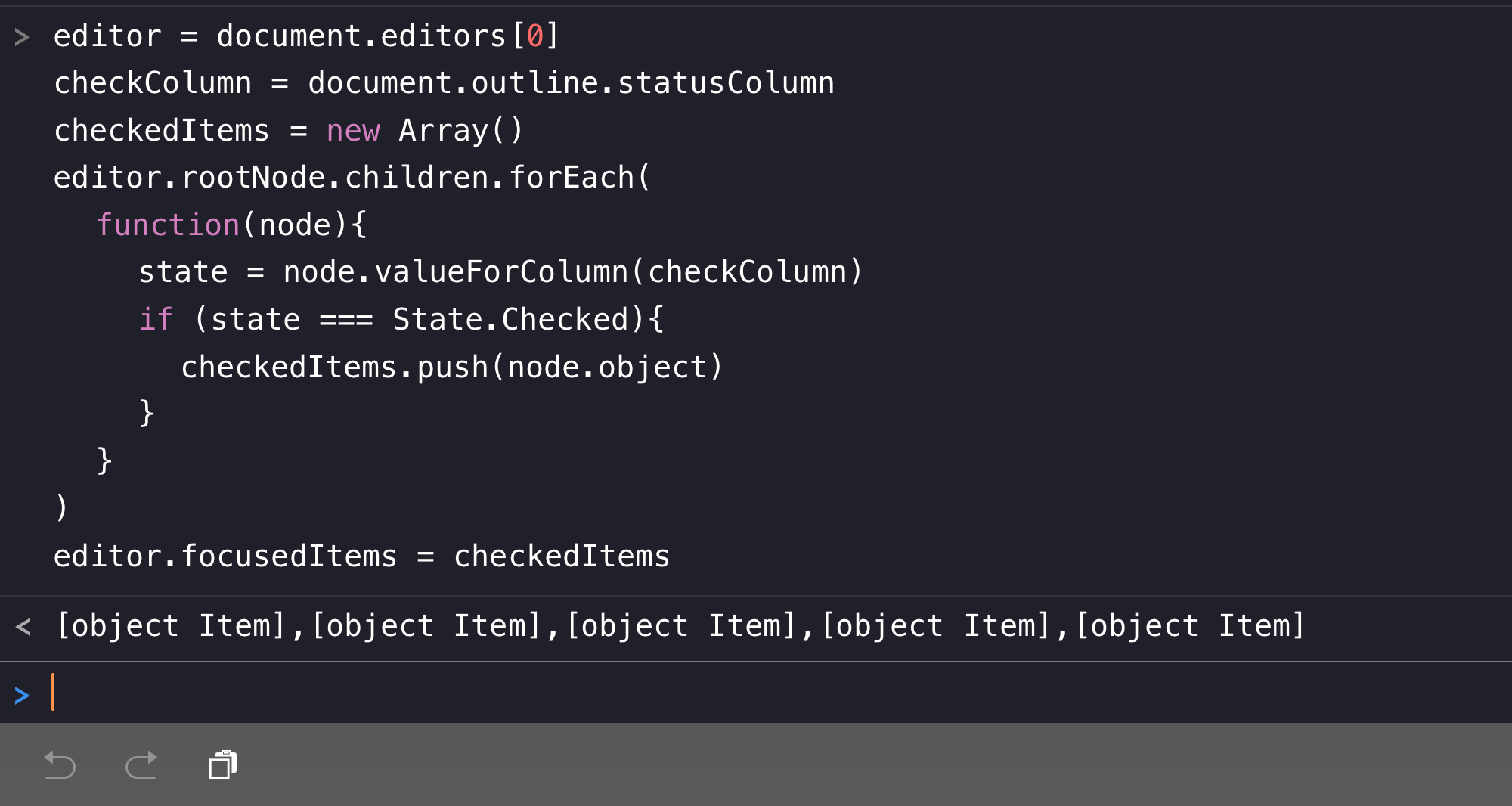Click the checkColumn assignment line
The image size is (1512, 806).
444,83
